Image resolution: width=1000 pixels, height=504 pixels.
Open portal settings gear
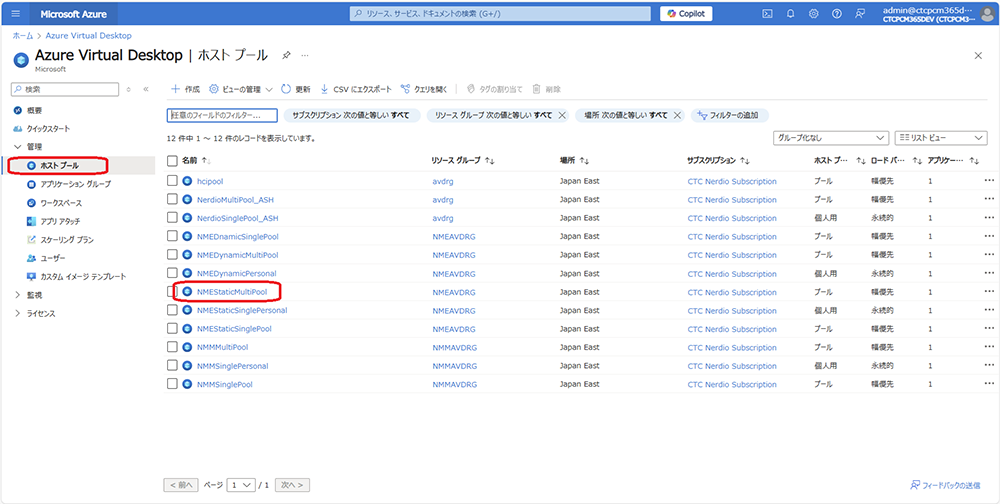click(x=814, y=13)
